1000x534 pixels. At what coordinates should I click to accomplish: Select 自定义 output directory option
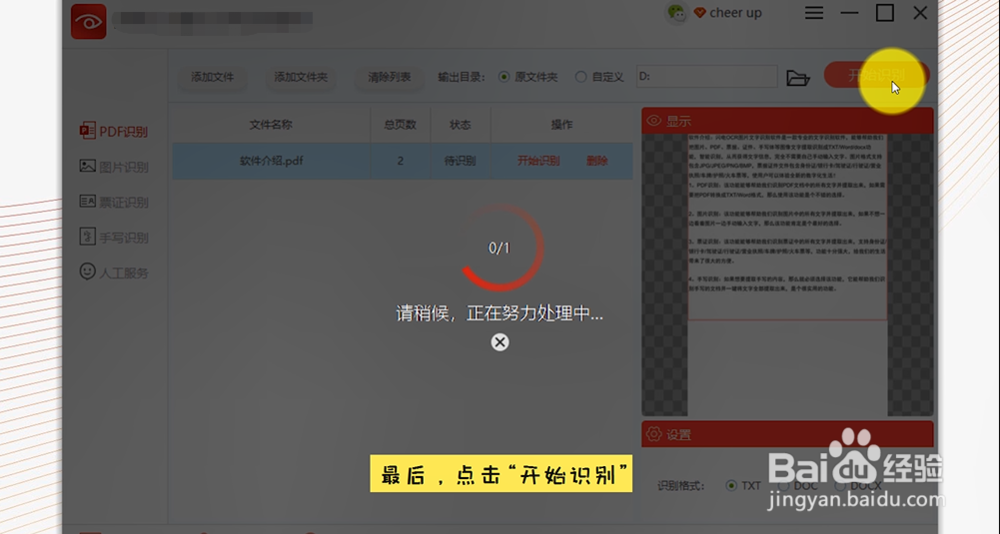point(599,77)
